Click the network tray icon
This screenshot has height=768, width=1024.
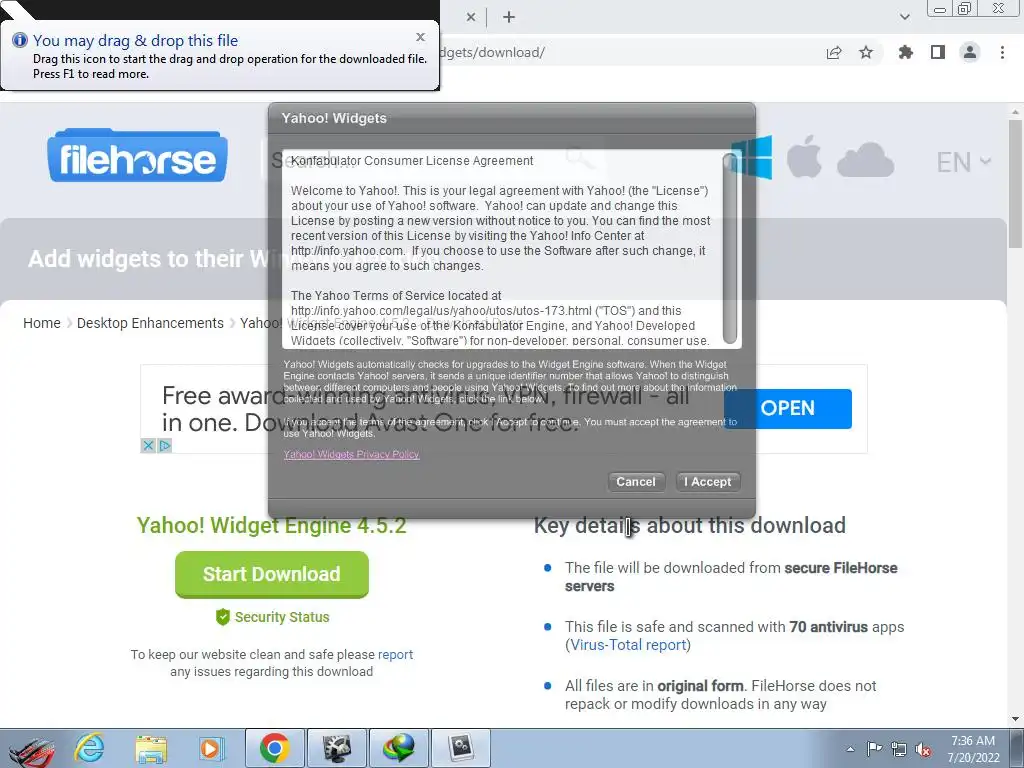click(899, 750)
